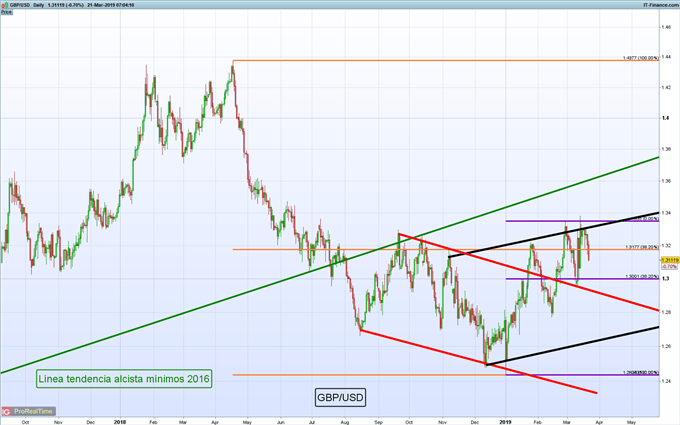Click the -0.70% change tag on price axis
Image resolution: width=680 pixels, height=425 pixels.
669,266
